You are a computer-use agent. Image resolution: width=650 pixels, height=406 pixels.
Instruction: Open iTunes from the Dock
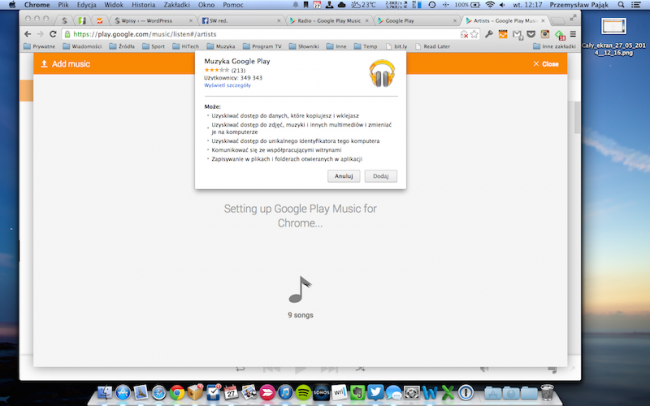click(x=285, y=392)
